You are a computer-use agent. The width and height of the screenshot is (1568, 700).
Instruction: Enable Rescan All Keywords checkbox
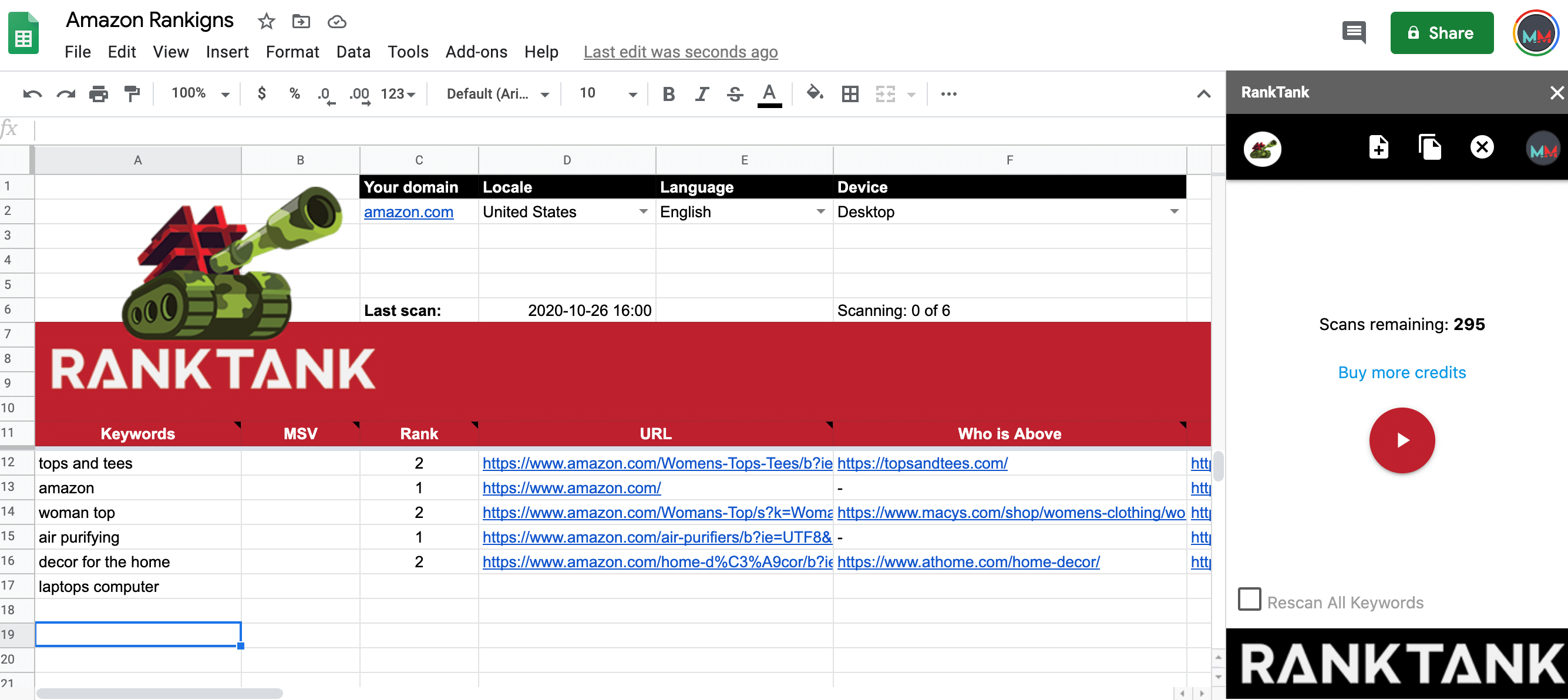pos(1249,599)
